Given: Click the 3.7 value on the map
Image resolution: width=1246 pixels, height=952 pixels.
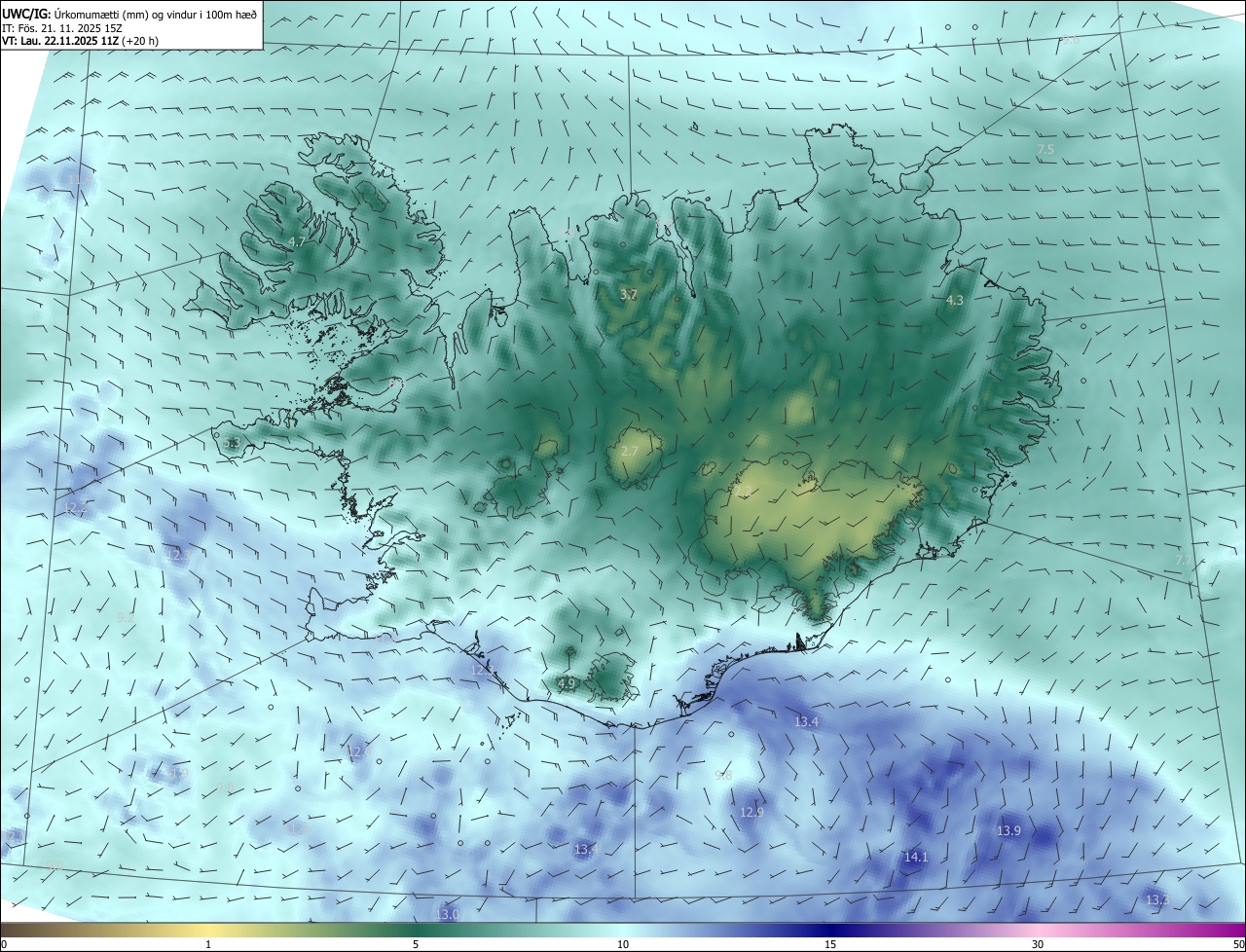Looking at the screenshot, I should (629, 294).
